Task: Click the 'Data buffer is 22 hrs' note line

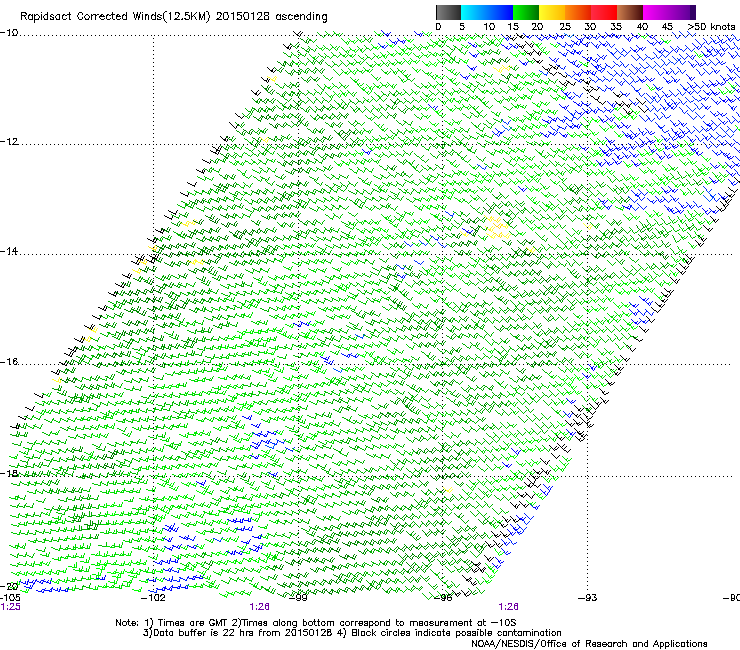Action: (x=352, y=633)
